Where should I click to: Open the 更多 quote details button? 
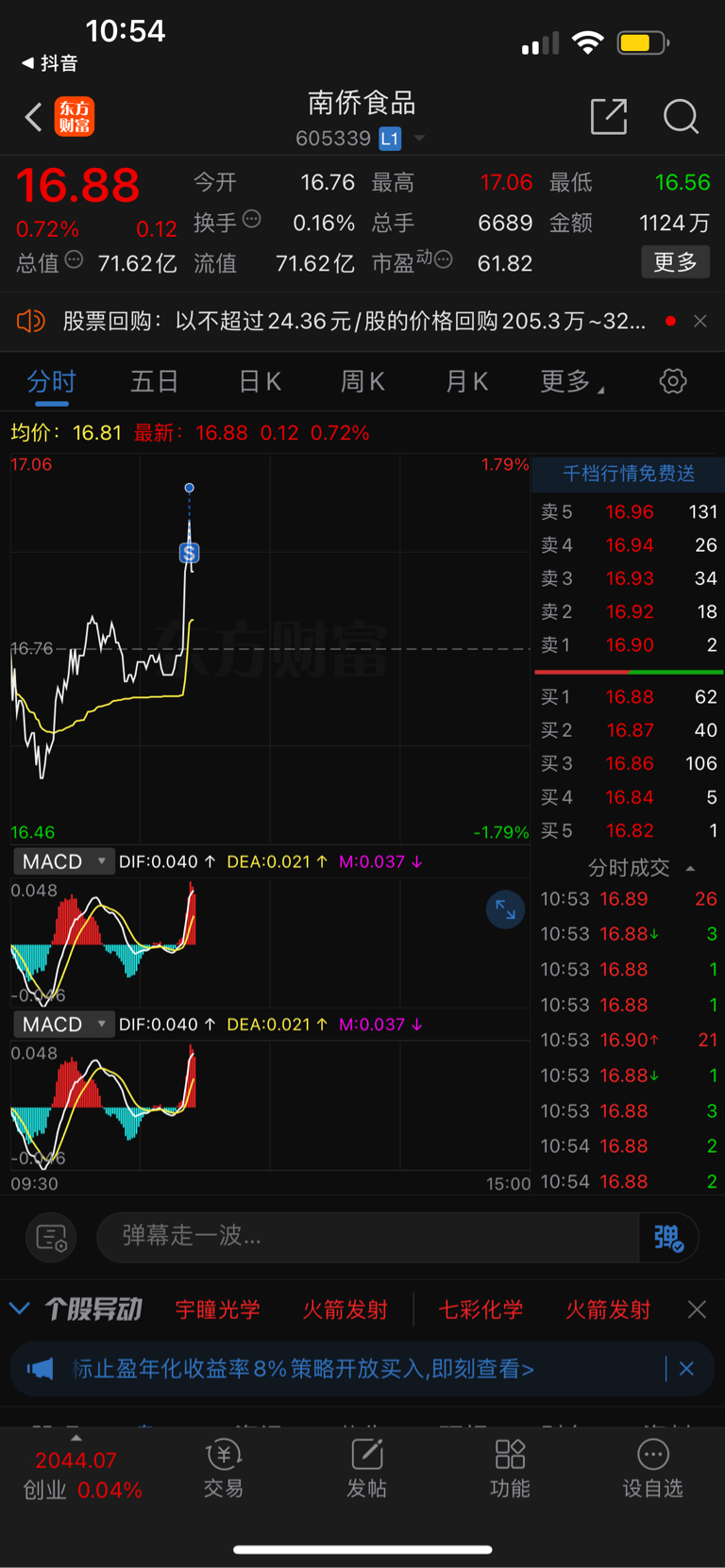tap(675, 262)
